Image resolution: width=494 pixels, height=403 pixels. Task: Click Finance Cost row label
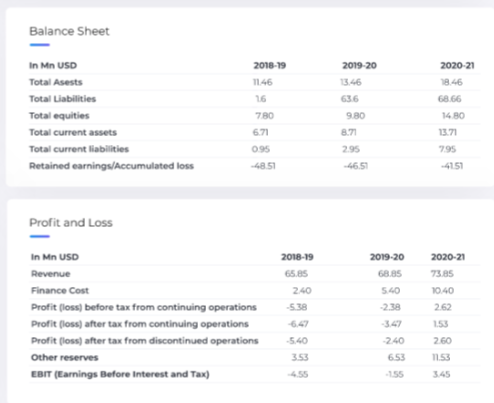pyautogui.click(x=60, y=291)
